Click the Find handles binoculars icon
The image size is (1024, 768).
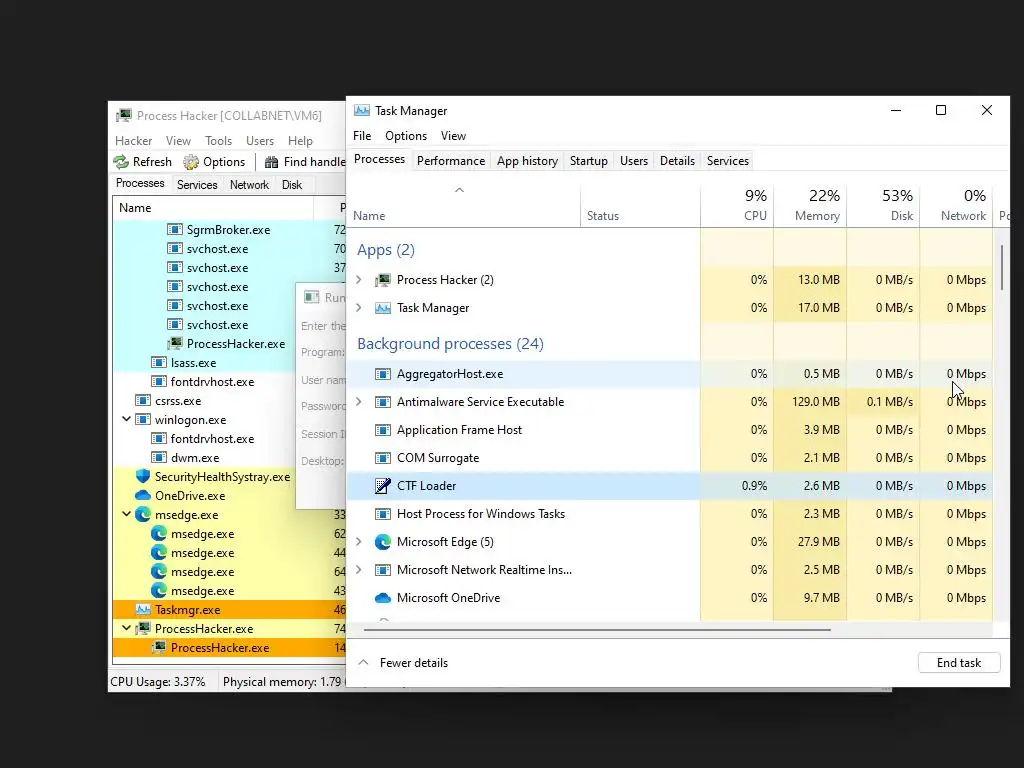click(x=272, y=162)
